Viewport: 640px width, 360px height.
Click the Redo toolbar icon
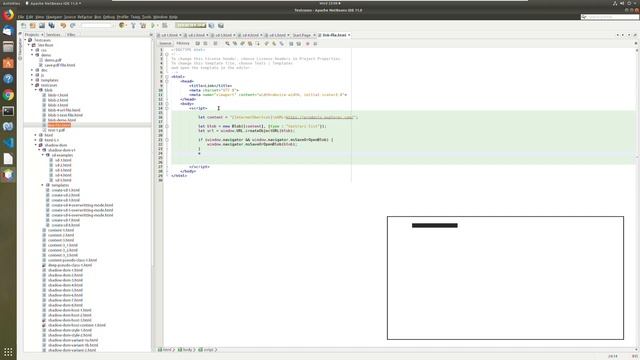pyautogui.click(x=73, y=25)
